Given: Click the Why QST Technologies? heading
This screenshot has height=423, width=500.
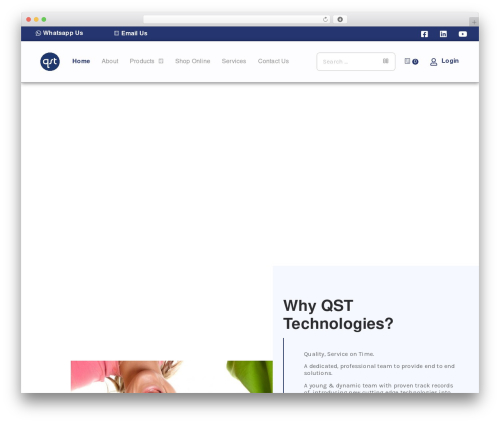Looking at the screenshot, I should [x=338, y=315].
